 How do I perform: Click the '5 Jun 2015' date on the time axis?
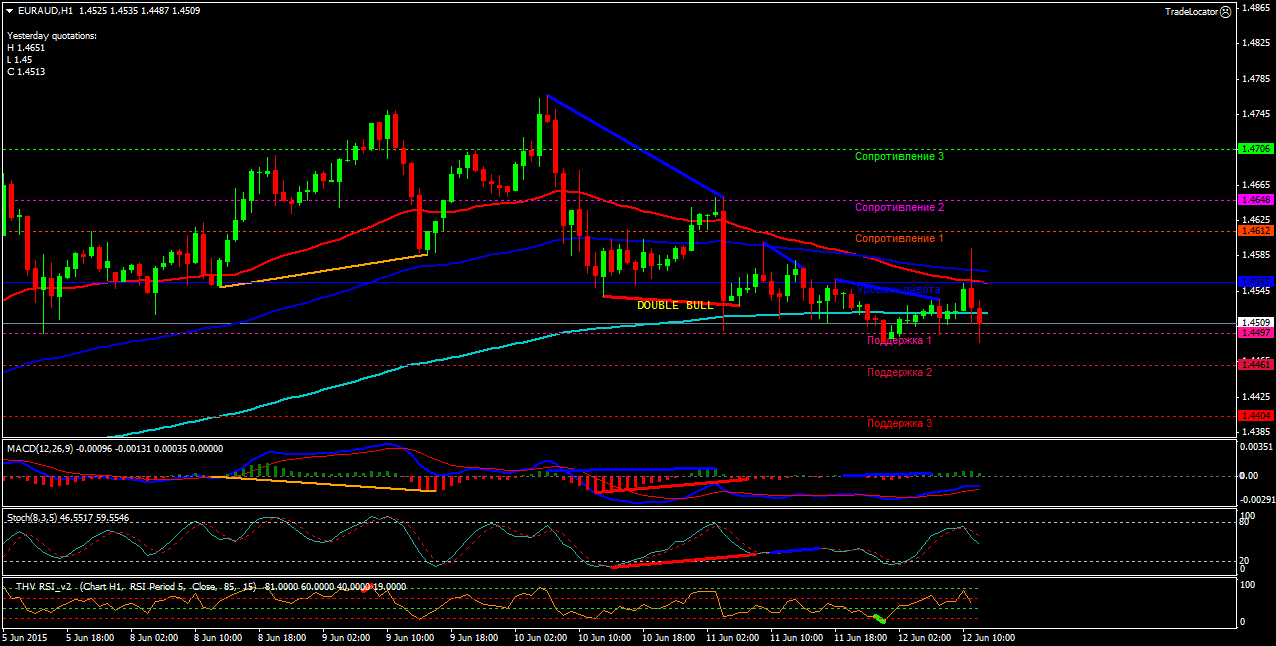point(23,636)
